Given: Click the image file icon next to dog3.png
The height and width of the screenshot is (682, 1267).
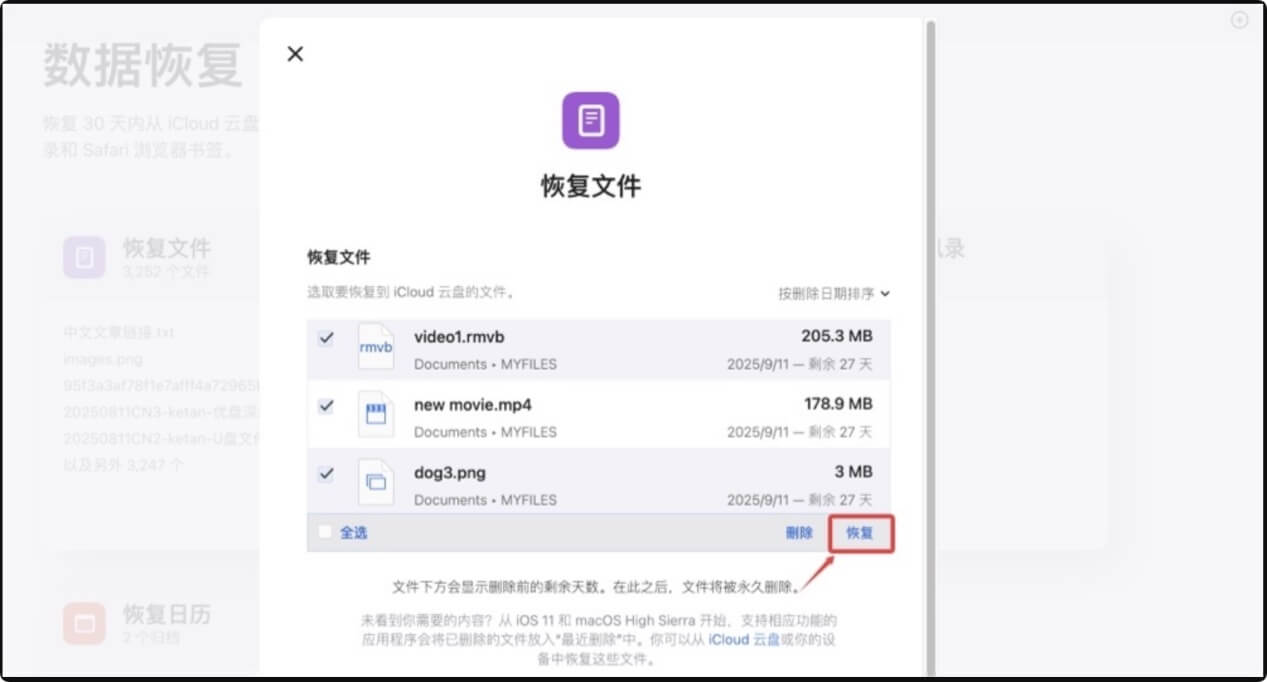Looking at the screenshot, I should (x=377, y=480).
